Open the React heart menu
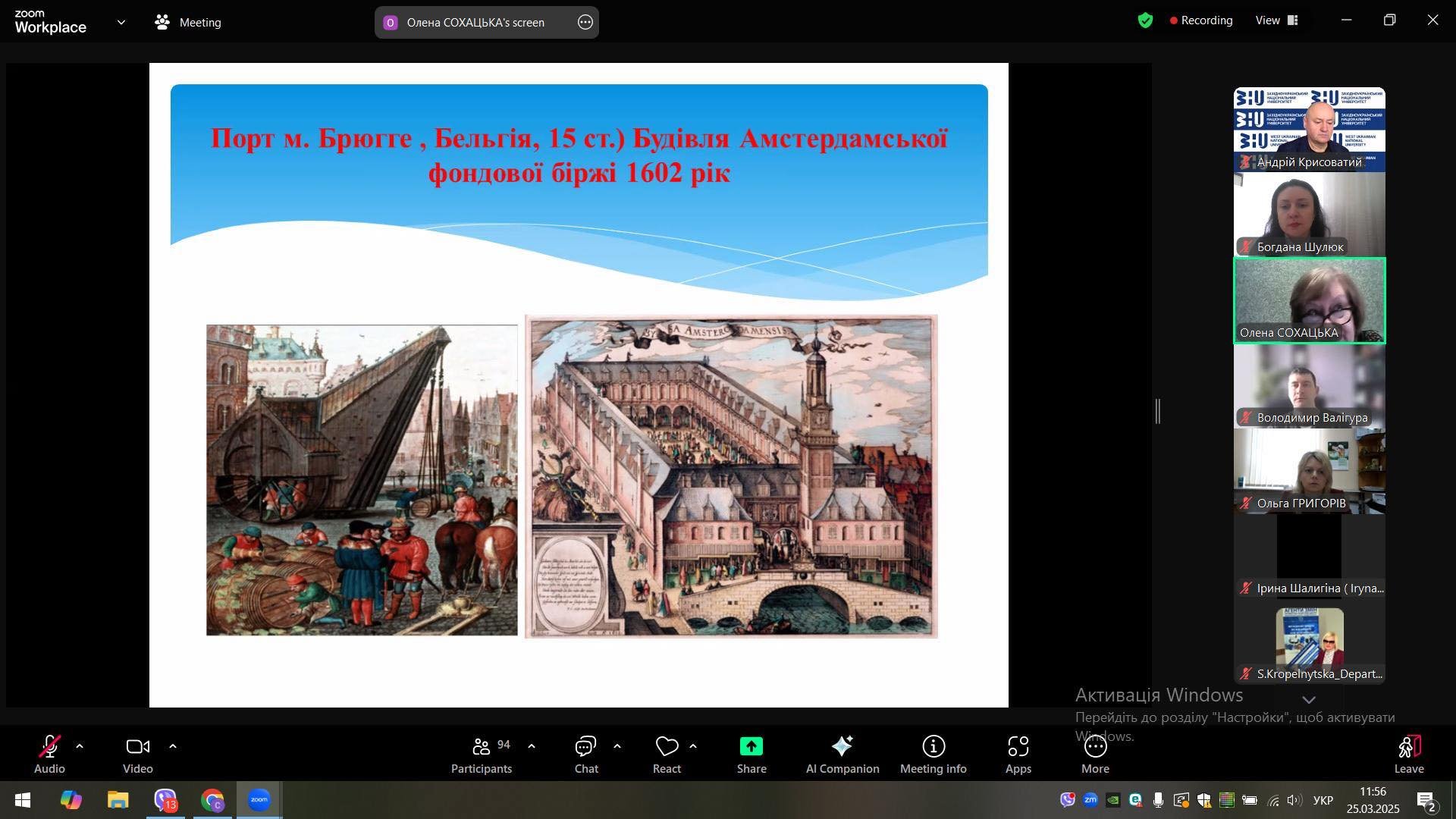Image resolution: width=1456 pixels, height=819 pixels. (667, 754)
